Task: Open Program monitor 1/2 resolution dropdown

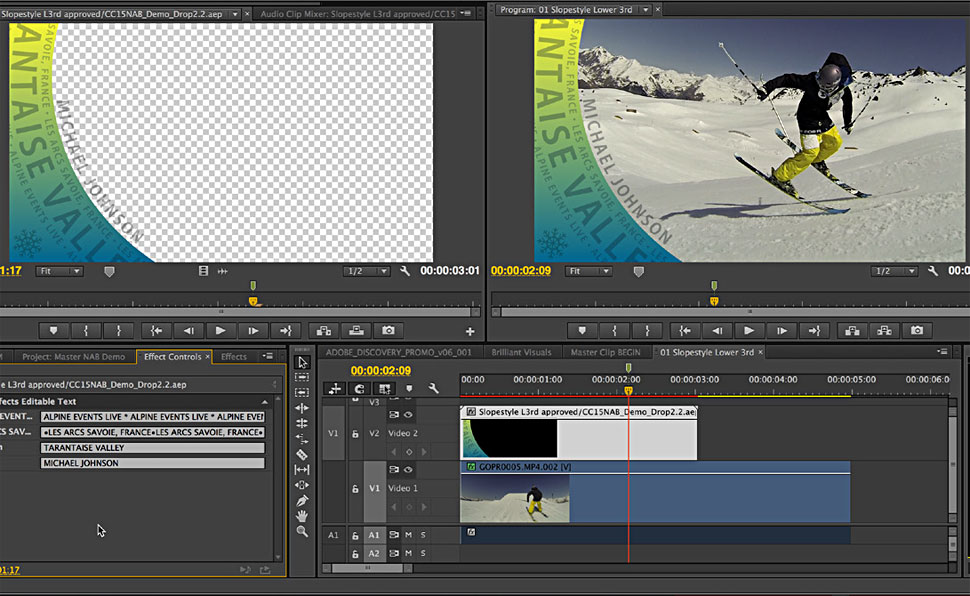Action: 894,271
